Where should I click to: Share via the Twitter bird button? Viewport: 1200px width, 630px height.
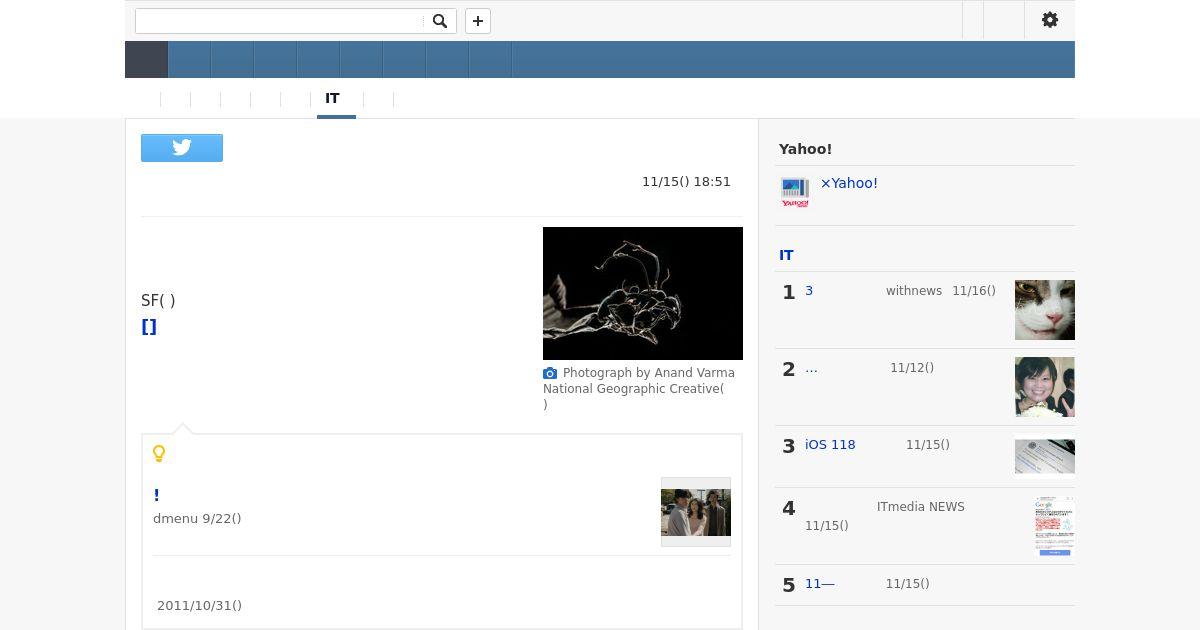(182, 148)
